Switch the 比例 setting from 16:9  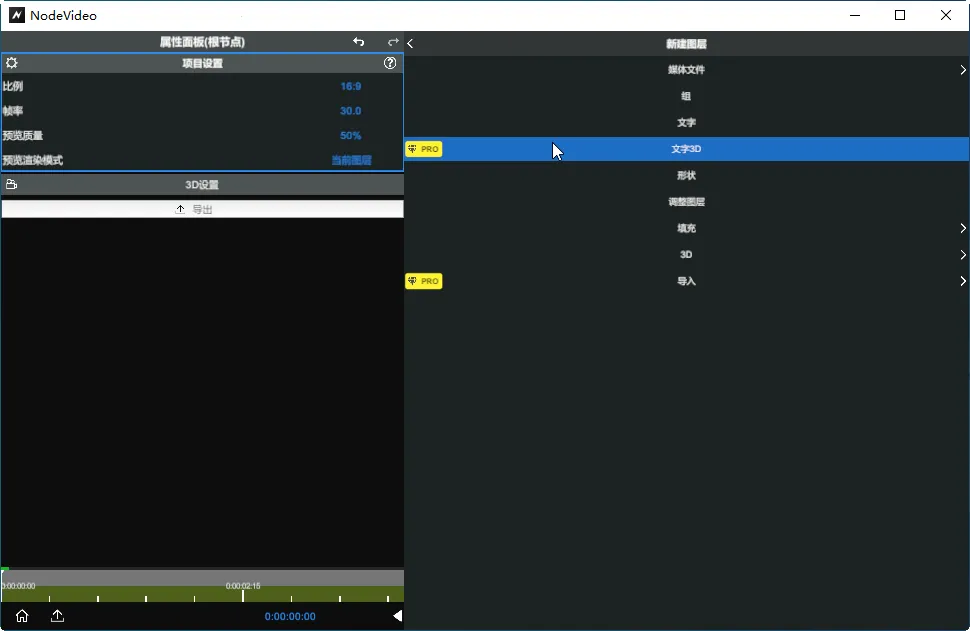pyautogui.click(x=350, y=86)
